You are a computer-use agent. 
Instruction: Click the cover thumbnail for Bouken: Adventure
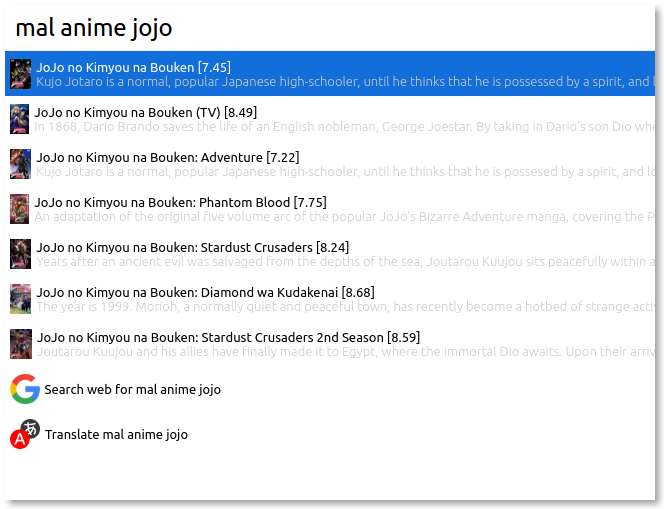click(x=21, y=164)
